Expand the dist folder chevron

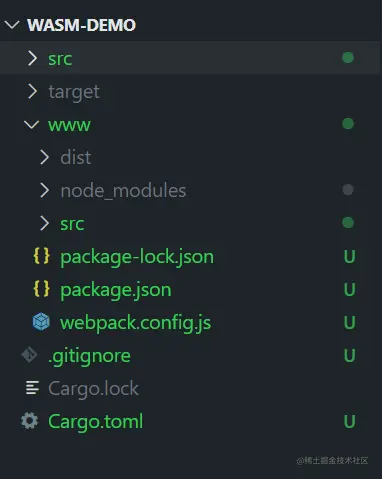point(44,157)
